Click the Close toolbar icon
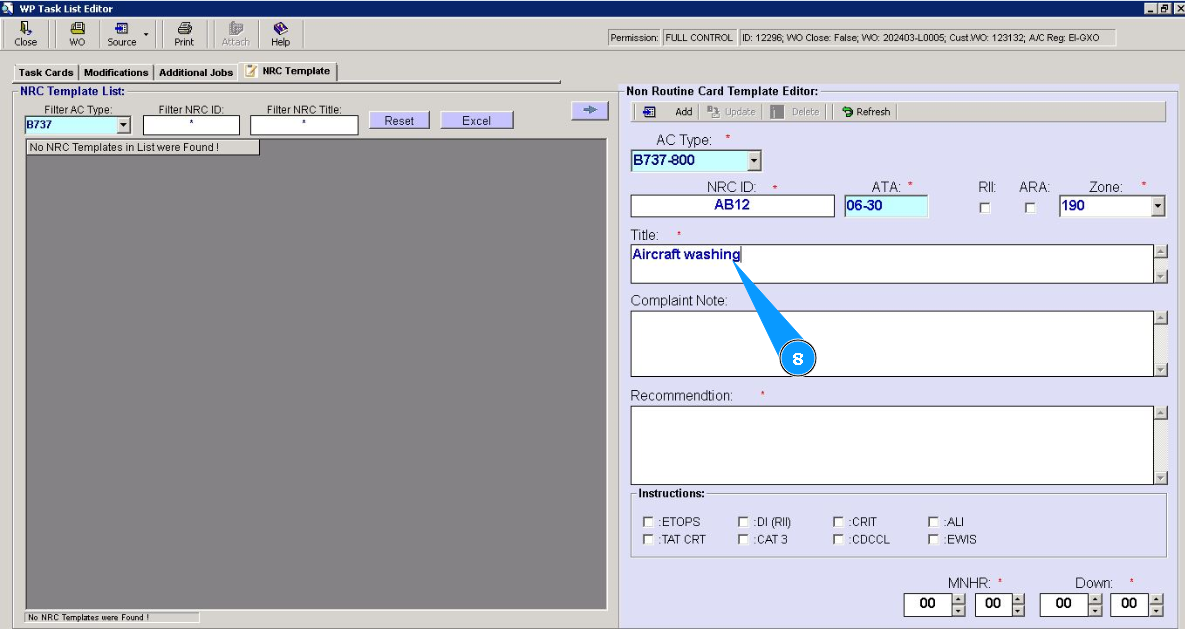The width and height of the screenshot is (1185, 629). 26,34
